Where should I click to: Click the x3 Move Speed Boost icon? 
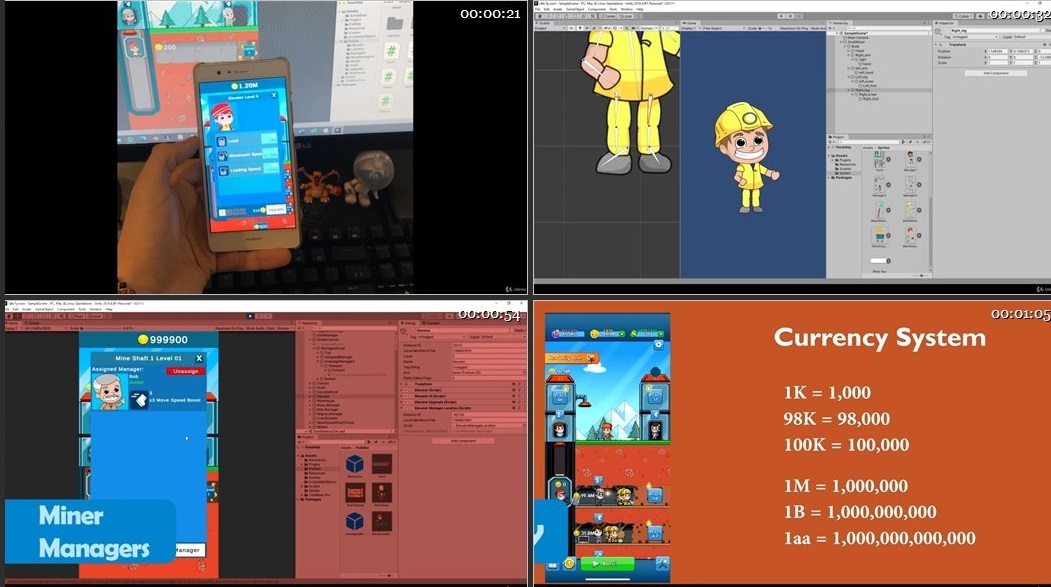tap(139, 400)
